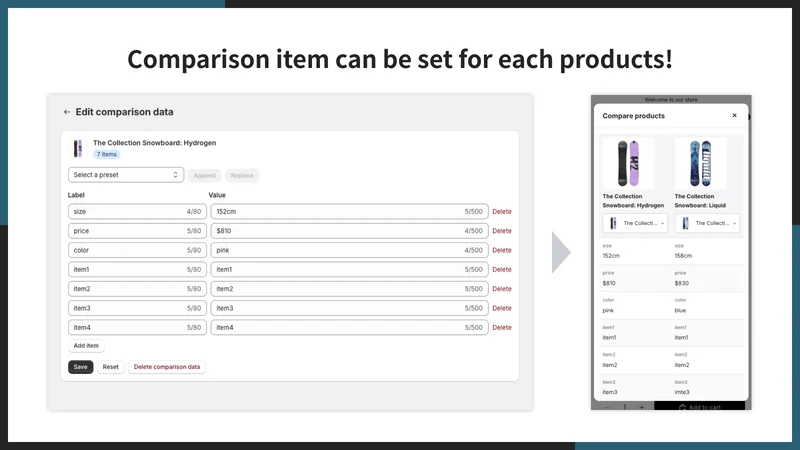Click the 'imte3' value in popup

682,392
